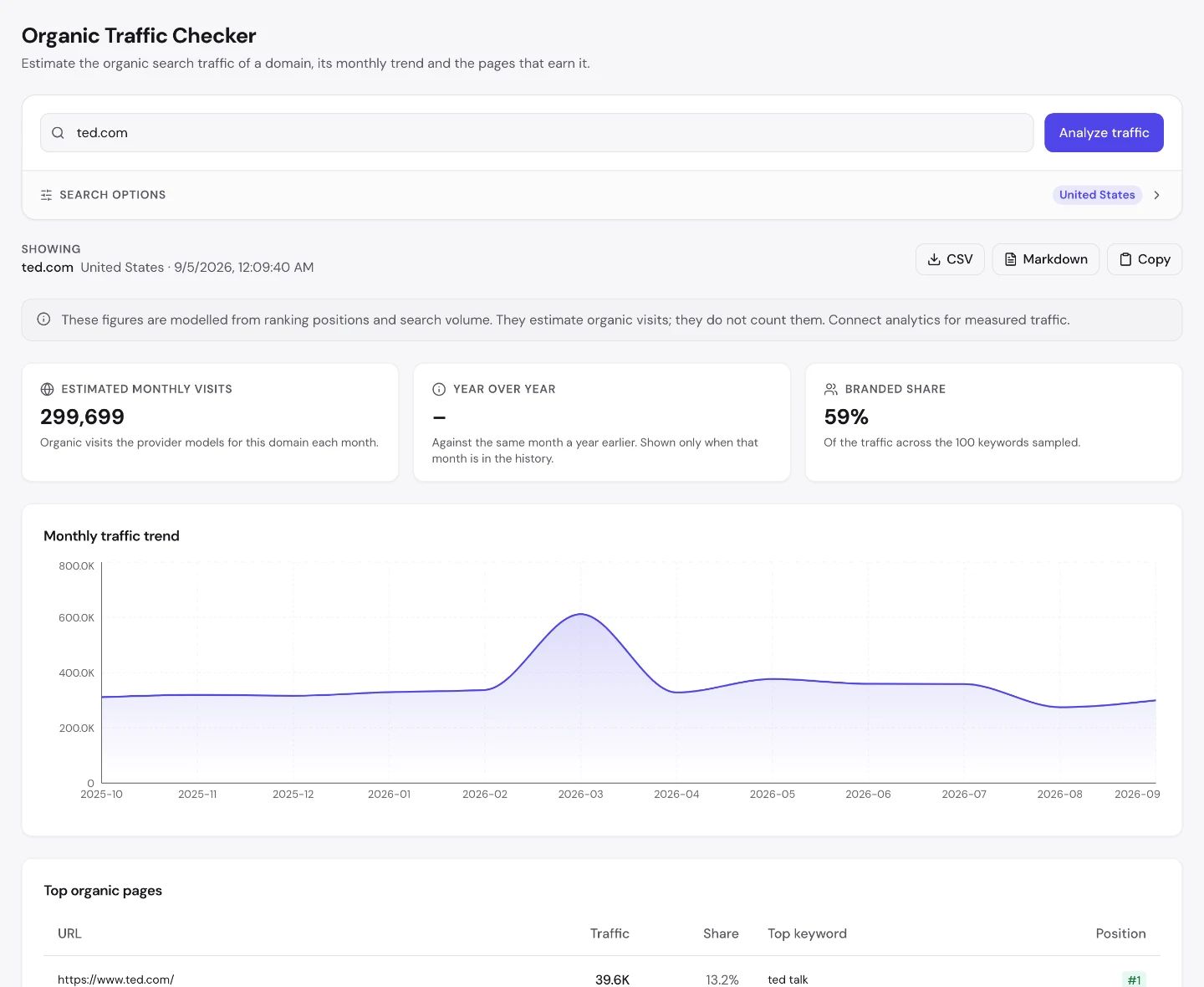This screenshot has width=1204, height=987.
Task: Click the Copy button
Action: [1144, 259]
